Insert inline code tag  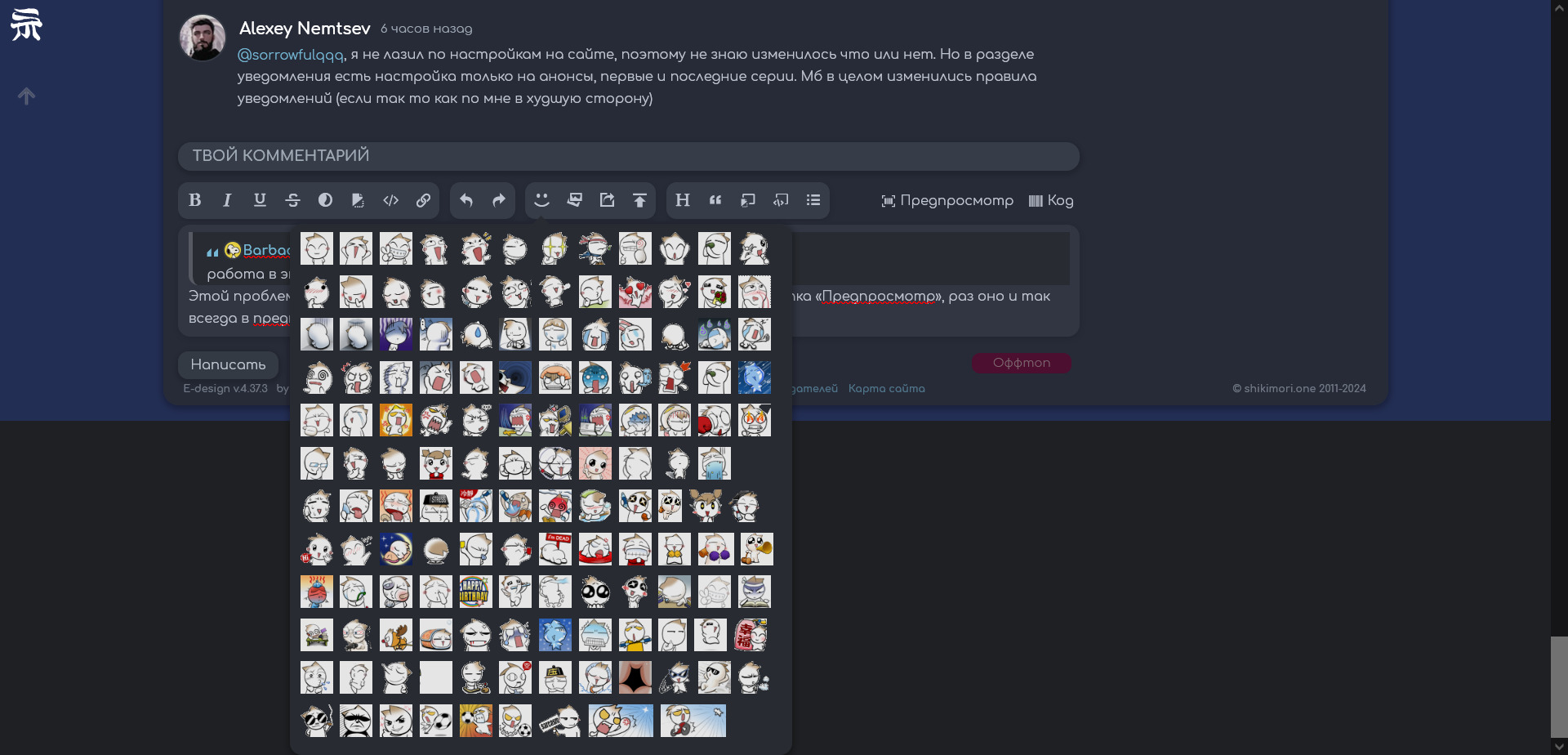tap(390, 200)
